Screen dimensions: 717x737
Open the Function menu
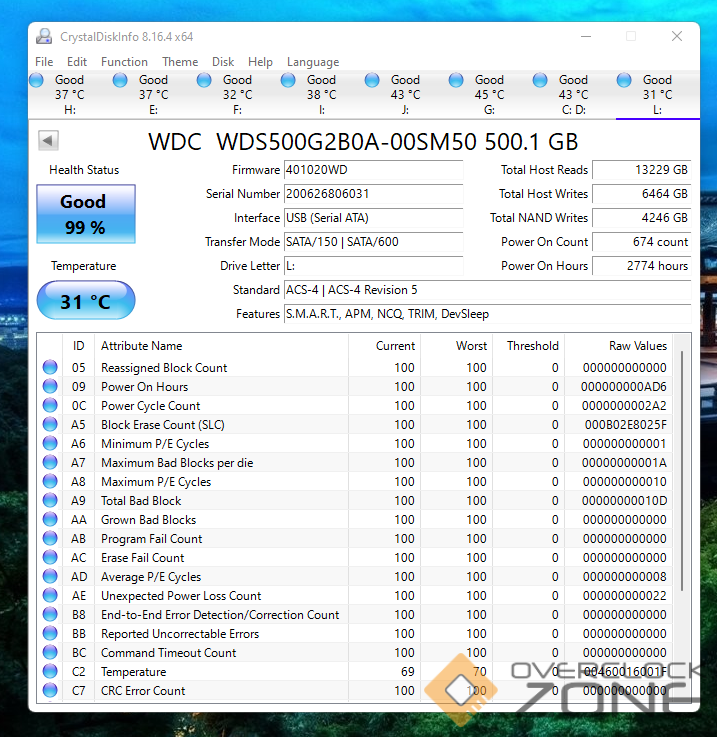coord(124,62)
